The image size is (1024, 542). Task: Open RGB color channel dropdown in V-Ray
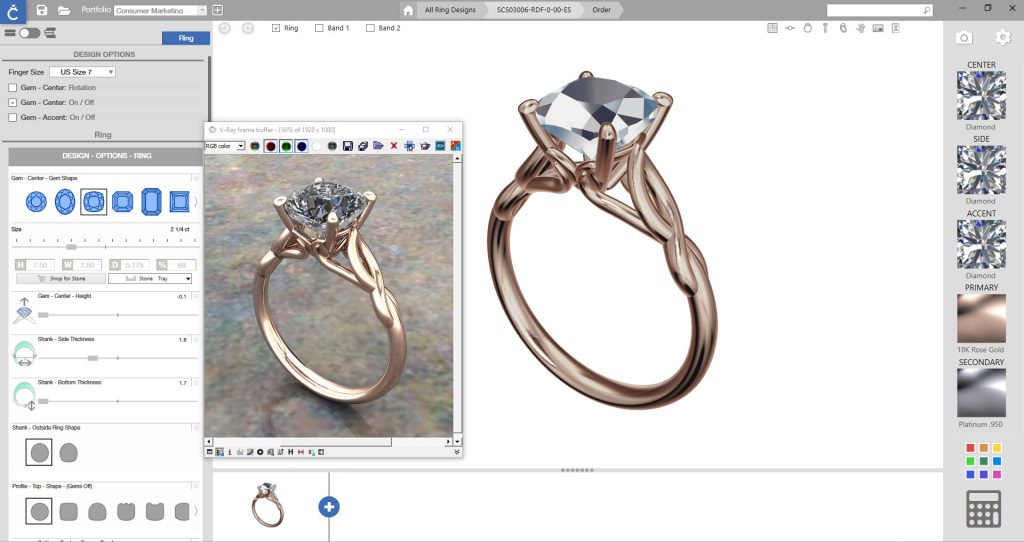tap(225, 146)
